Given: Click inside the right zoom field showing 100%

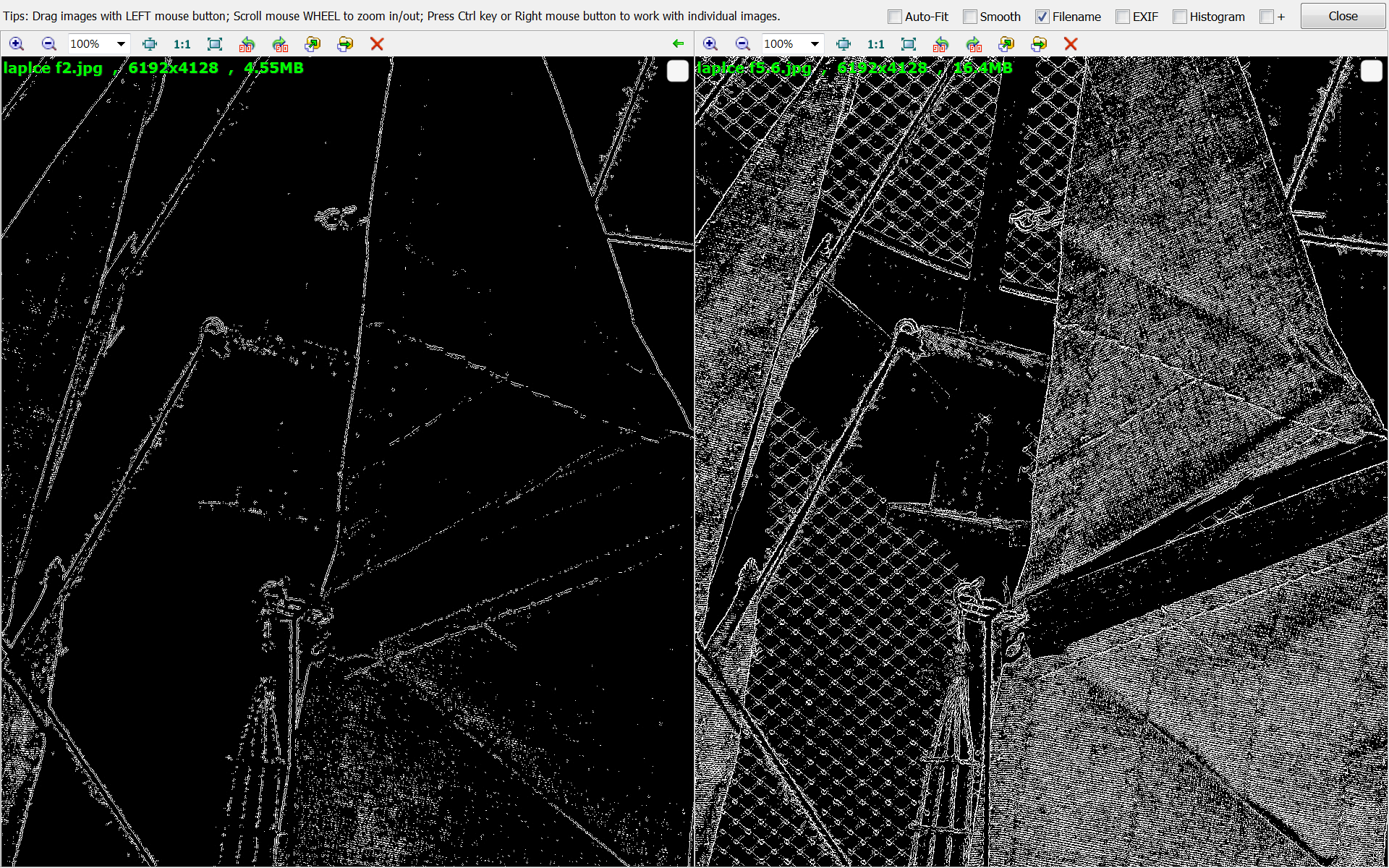Looking at the screenshot, I should [784, 44].
